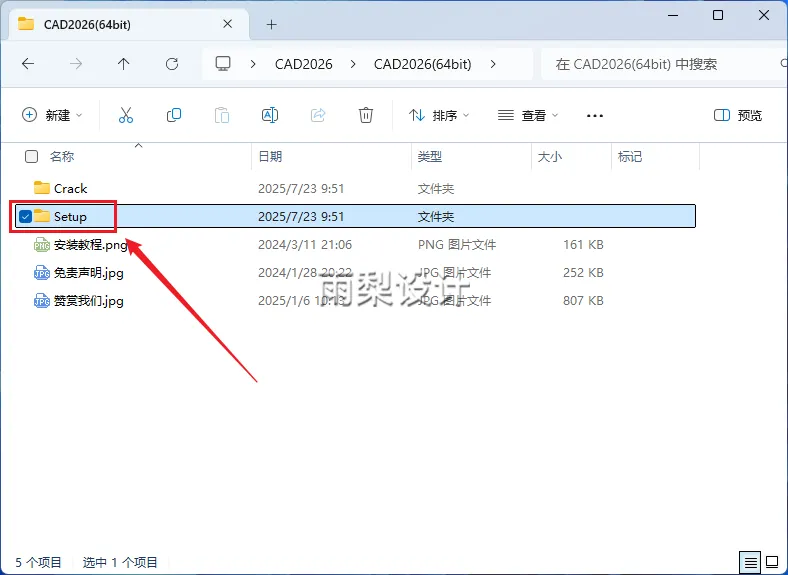Select the 安装教程.png file name

click(90, 245)
